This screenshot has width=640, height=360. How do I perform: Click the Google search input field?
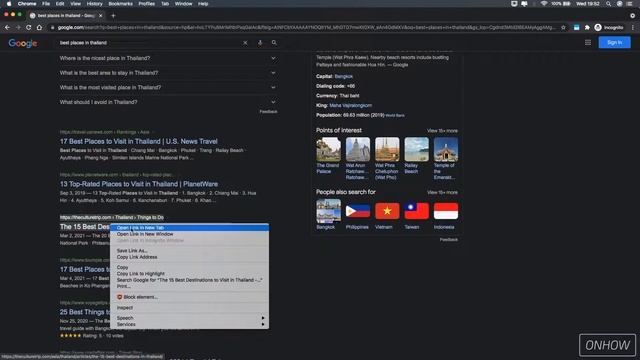(149, 42)
